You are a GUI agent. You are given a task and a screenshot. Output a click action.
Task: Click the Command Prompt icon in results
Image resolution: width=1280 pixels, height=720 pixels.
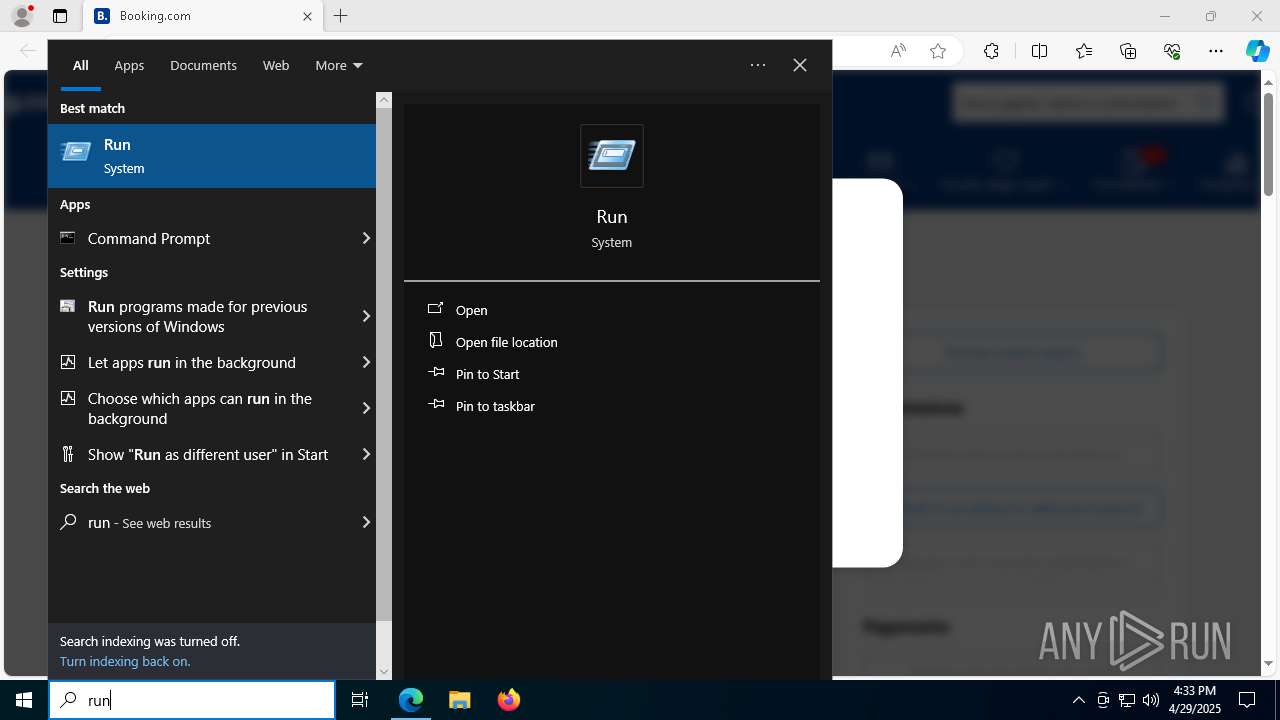(67, 237)
